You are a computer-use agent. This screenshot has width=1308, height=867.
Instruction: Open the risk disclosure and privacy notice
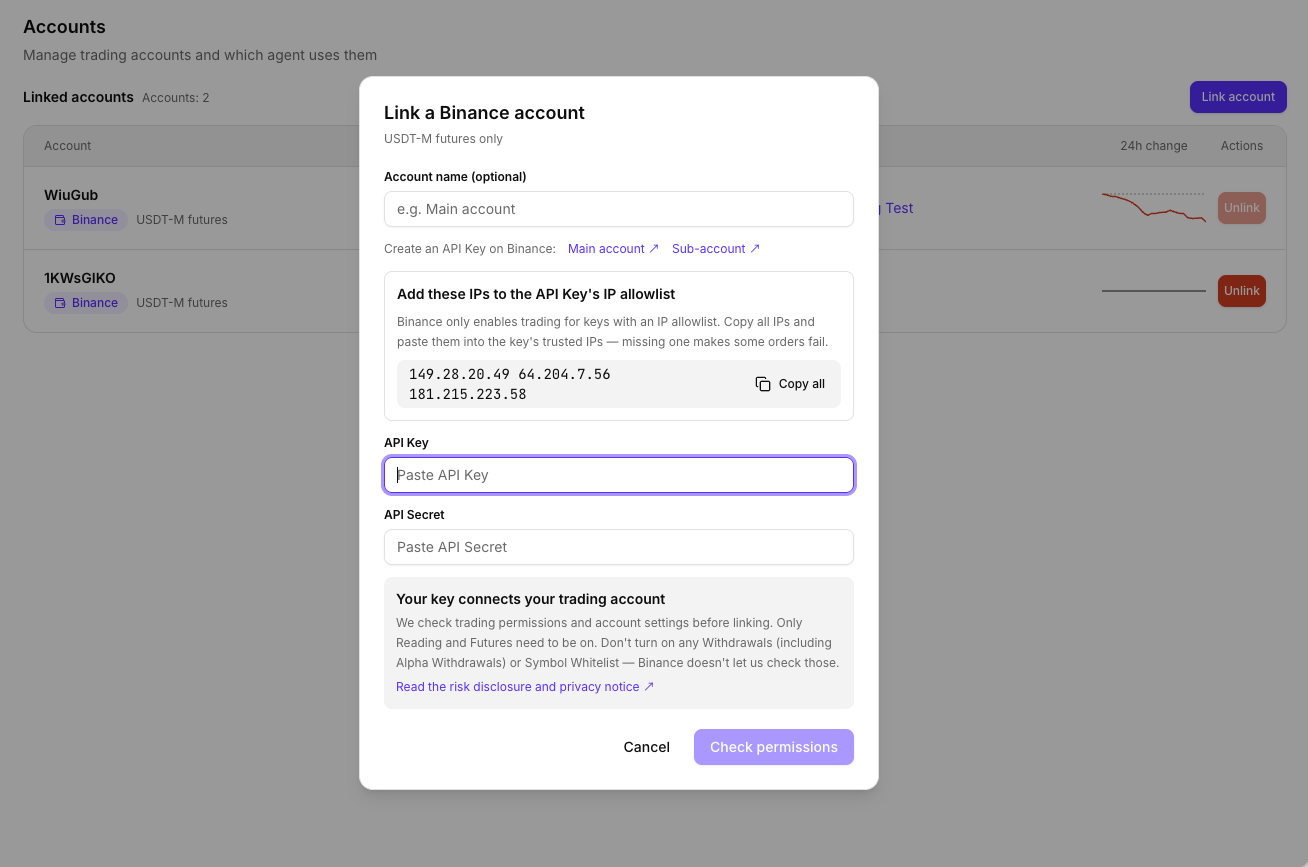point(525,687)
